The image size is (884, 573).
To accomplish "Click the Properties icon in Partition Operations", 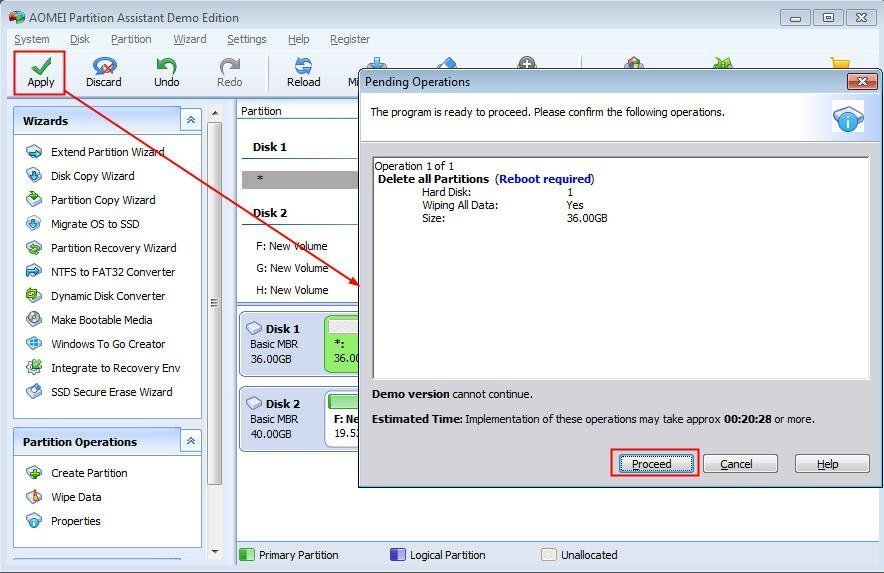I will (34, 521).
